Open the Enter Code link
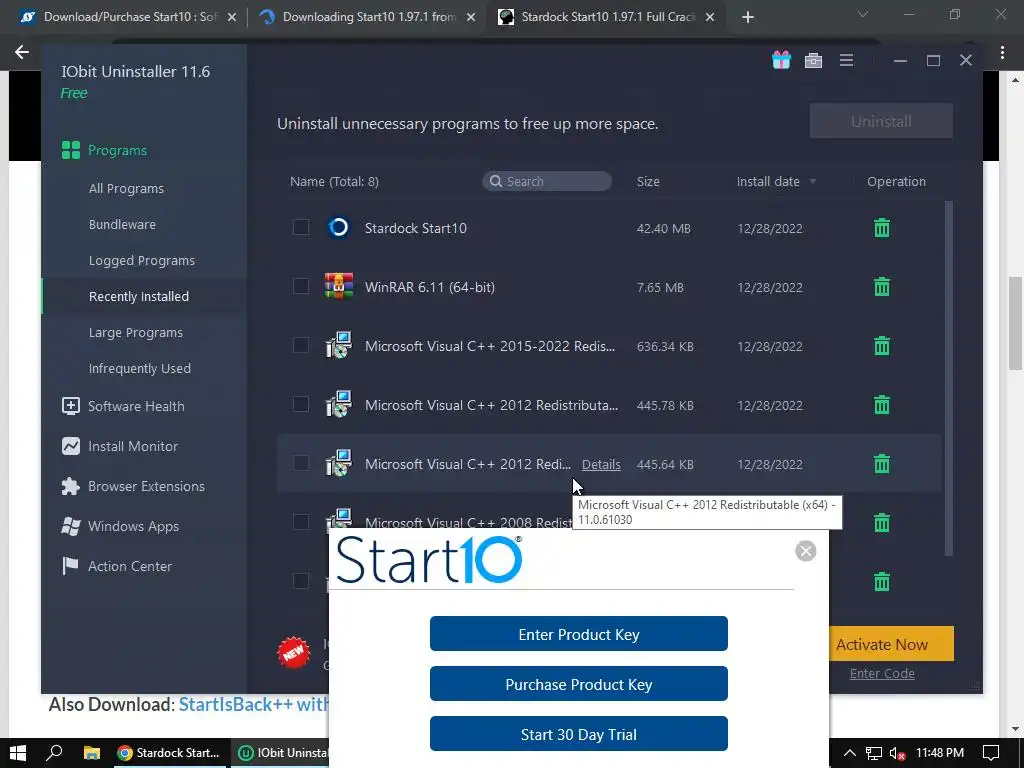The image size is (1024, 768). (882, 673)
